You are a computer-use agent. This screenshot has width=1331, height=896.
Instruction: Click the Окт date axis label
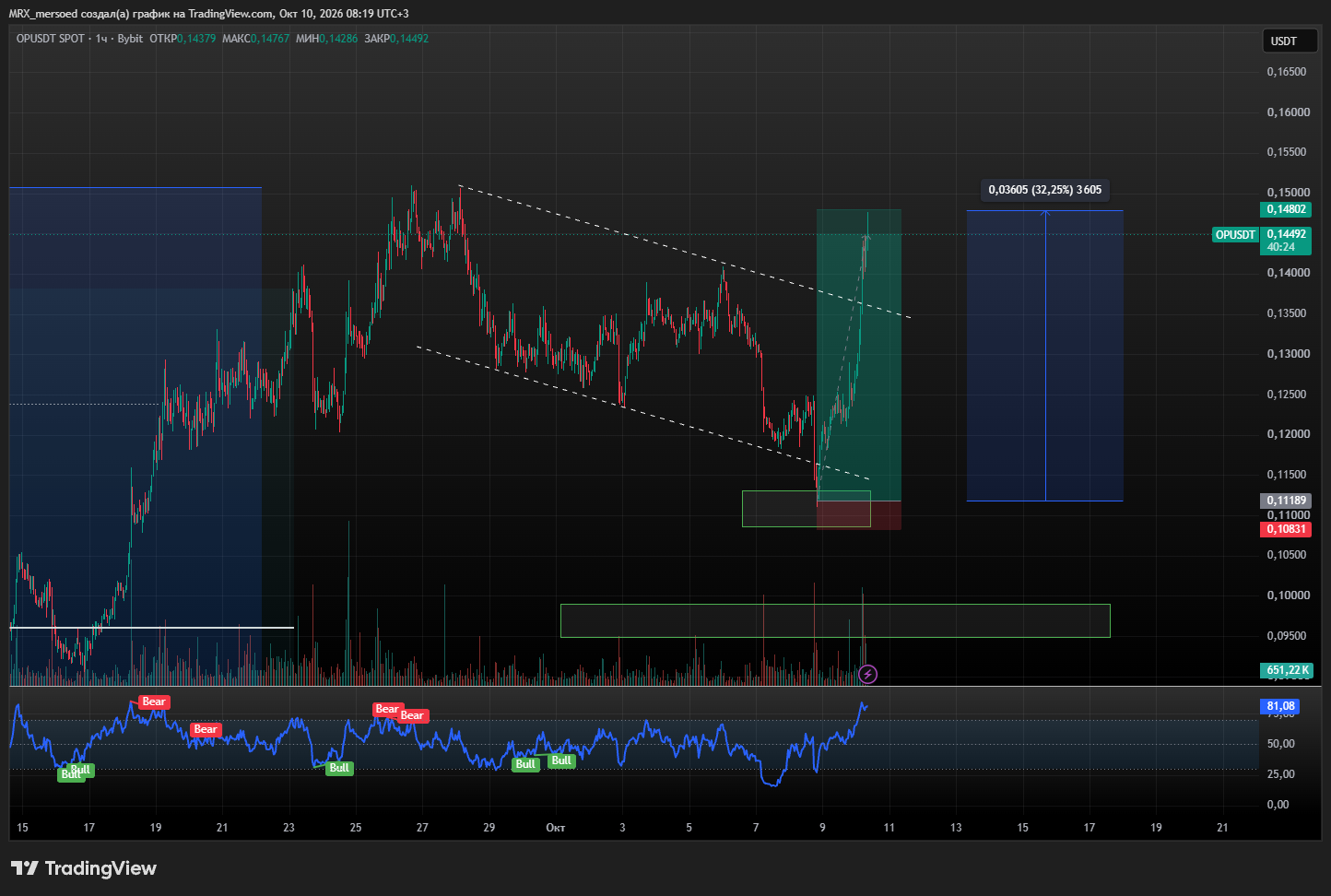[x=555, y=828]
